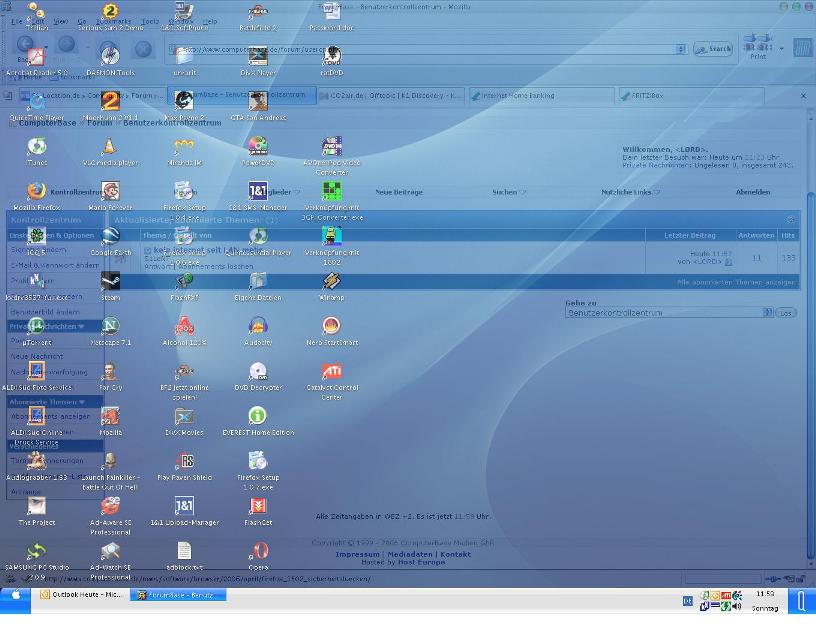Click the Print toolbar icon in Mozilla
Screen dimensions: 816x635
pos(758,47)
